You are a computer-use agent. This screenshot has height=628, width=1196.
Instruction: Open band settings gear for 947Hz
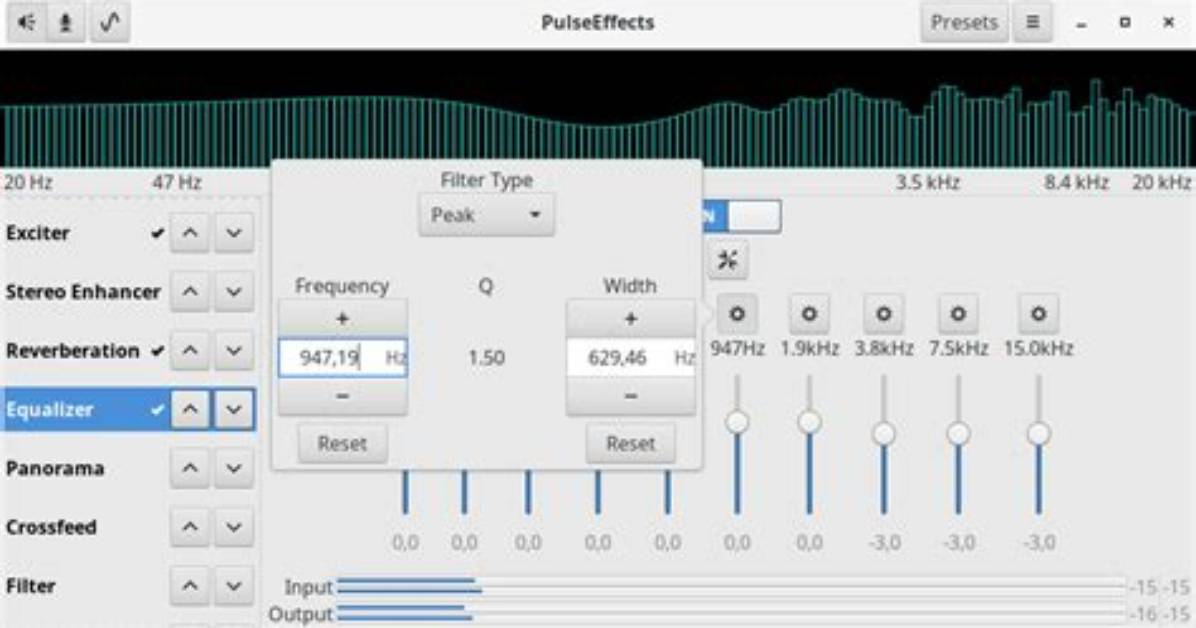[x=737, y=314]
